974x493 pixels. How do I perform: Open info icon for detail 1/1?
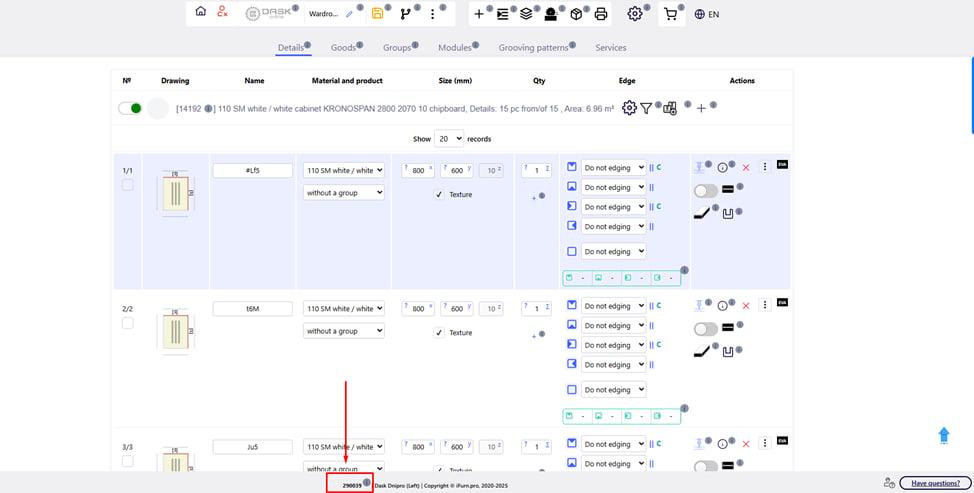(722, 168)
